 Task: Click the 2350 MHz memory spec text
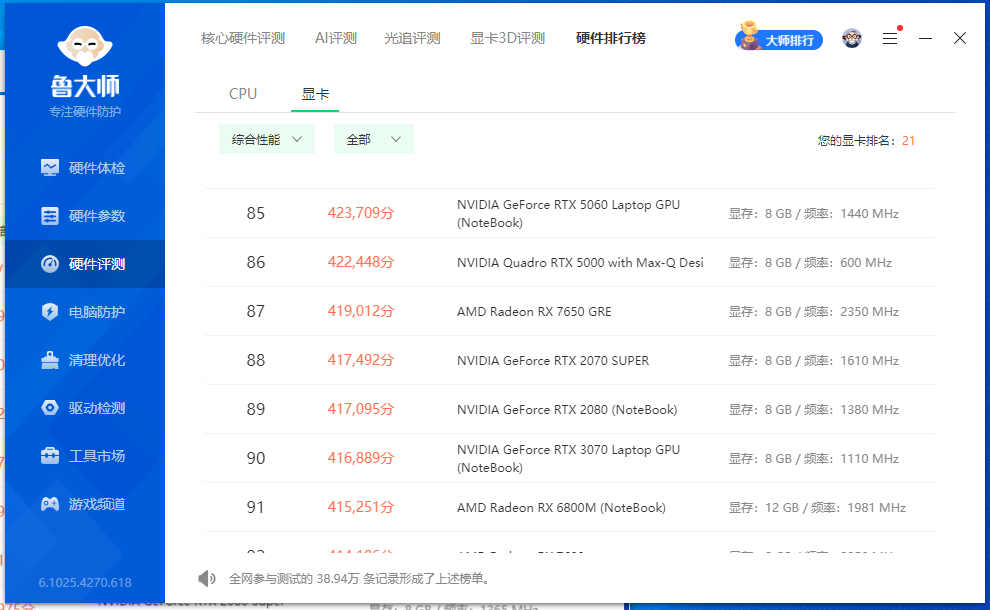click(x=814, y=311)
